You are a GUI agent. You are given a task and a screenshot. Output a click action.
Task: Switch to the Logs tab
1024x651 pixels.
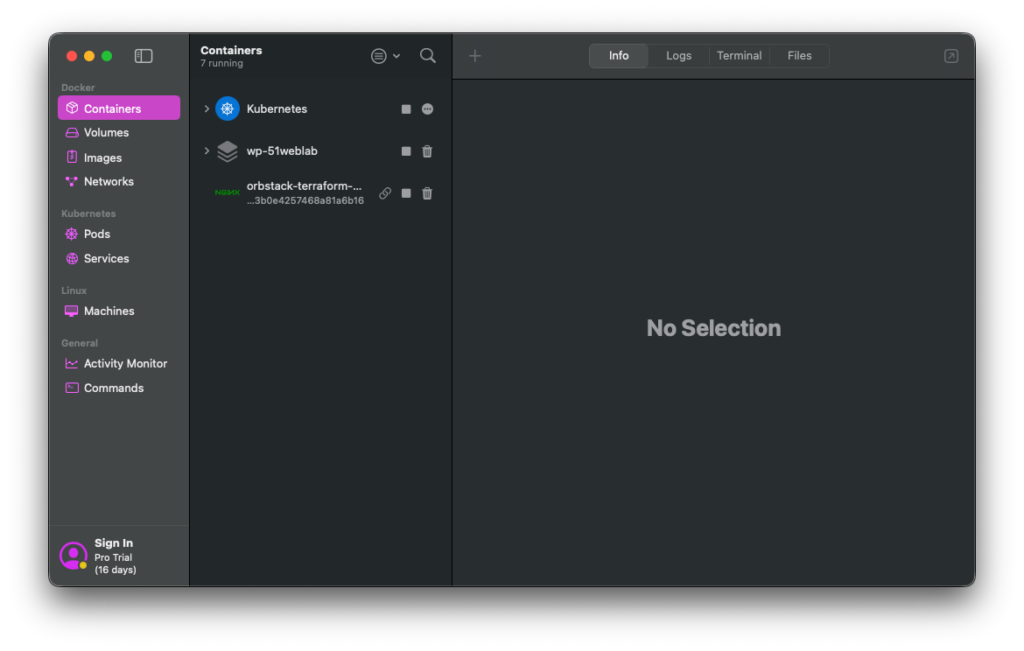[x=678, y=56]
